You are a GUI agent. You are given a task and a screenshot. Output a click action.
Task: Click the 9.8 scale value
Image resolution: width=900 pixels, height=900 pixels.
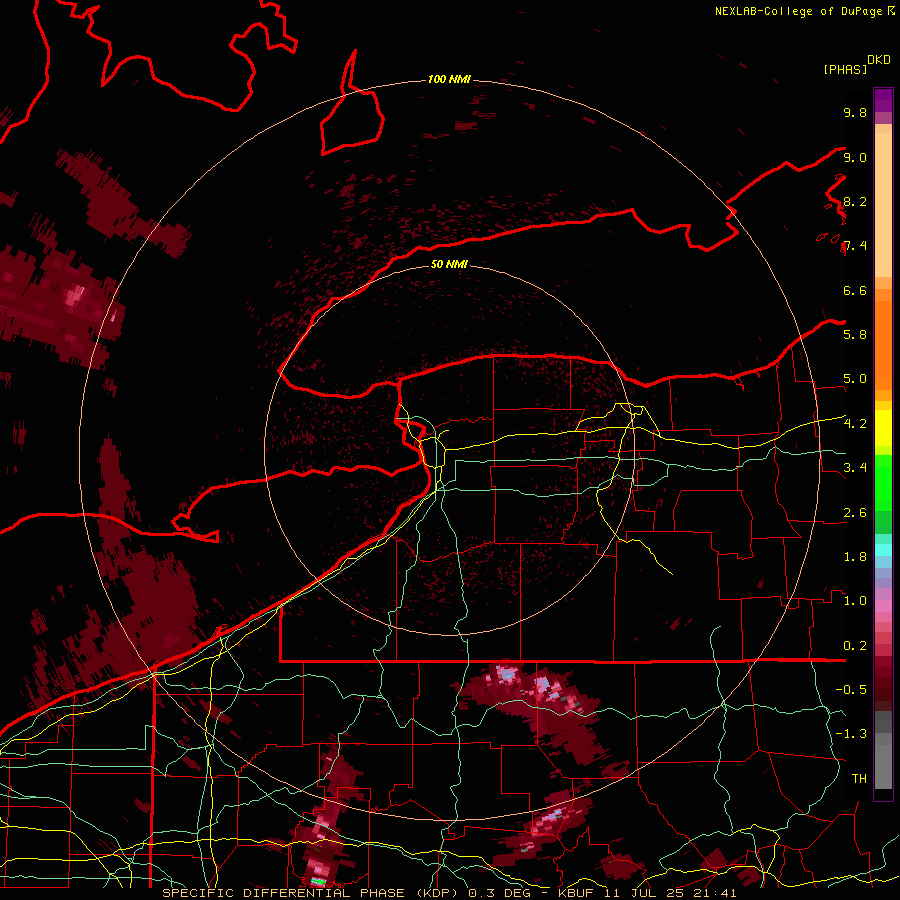(x=855, y=112)
